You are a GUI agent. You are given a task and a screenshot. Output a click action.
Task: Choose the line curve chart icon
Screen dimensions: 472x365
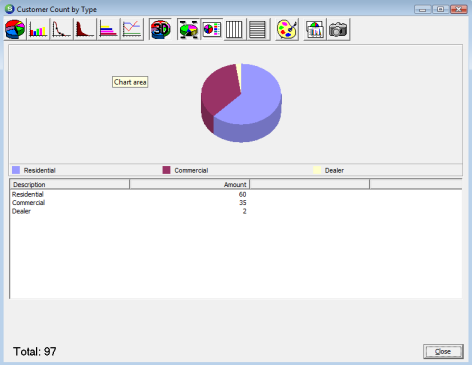[x=61, y=29]
